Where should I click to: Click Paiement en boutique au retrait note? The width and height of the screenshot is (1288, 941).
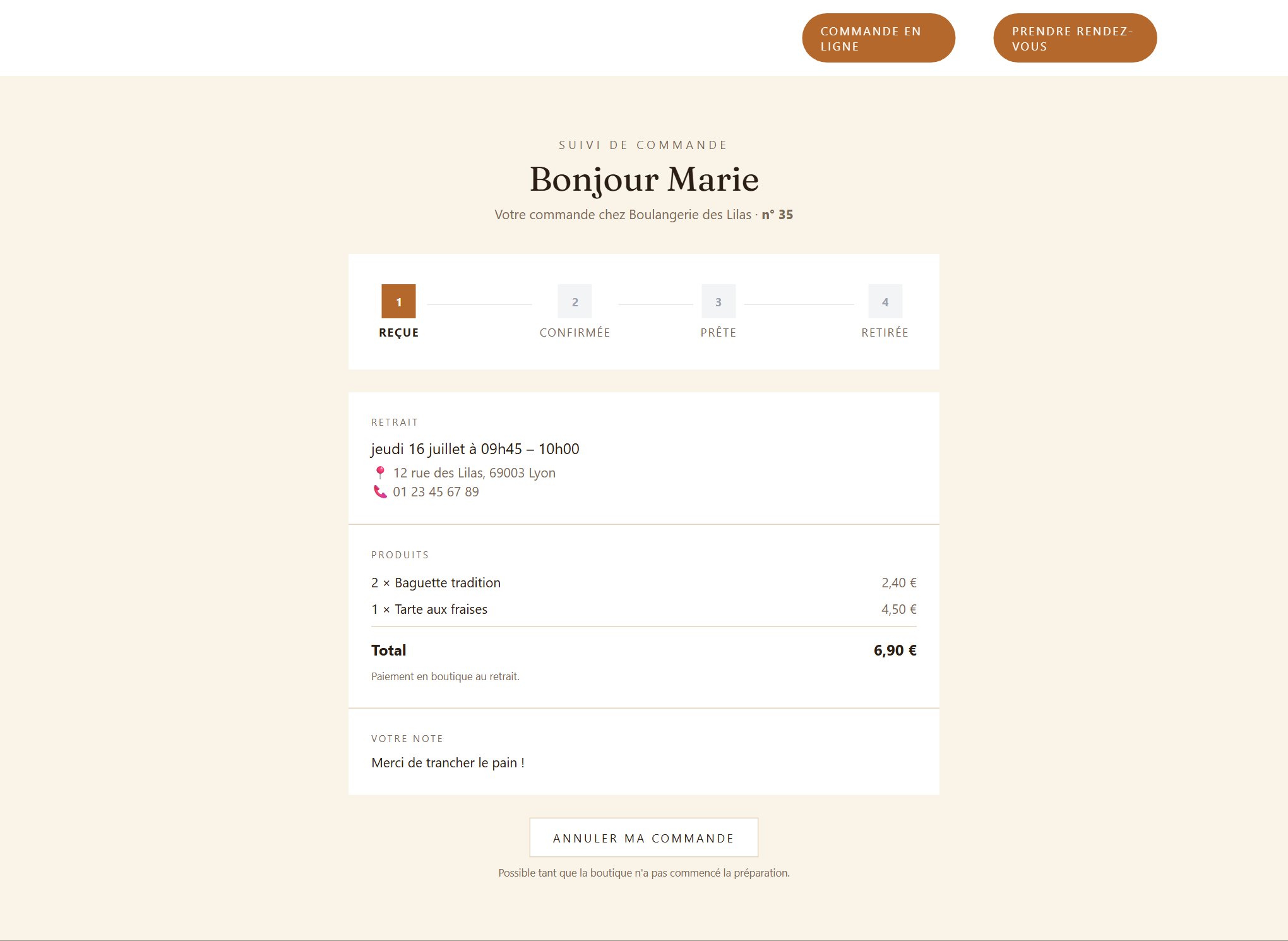click(x=445, y=676)
